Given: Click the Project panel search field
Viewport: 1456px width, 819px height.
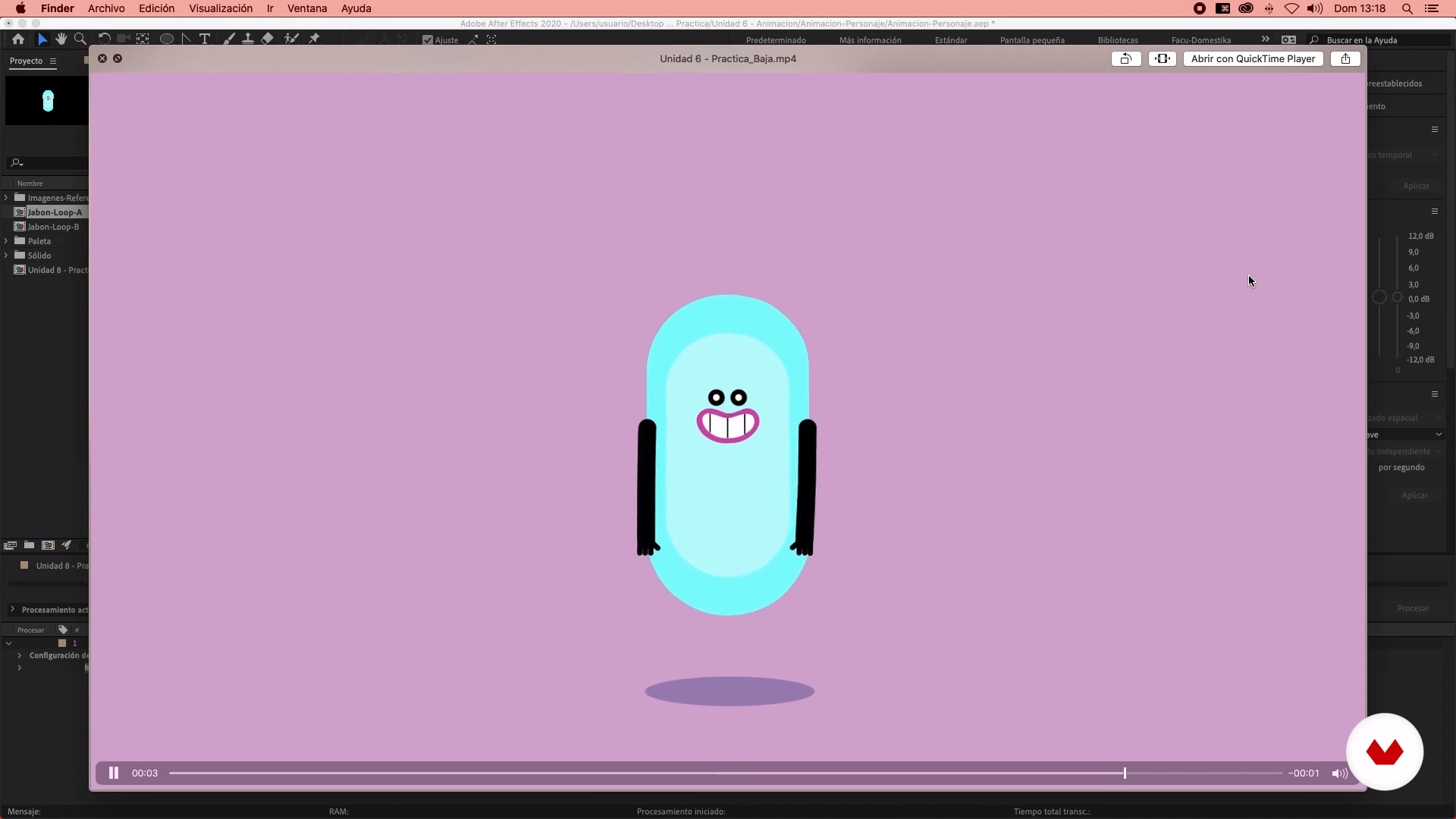Looking at the screenshot, I should [x=47, y=162].
